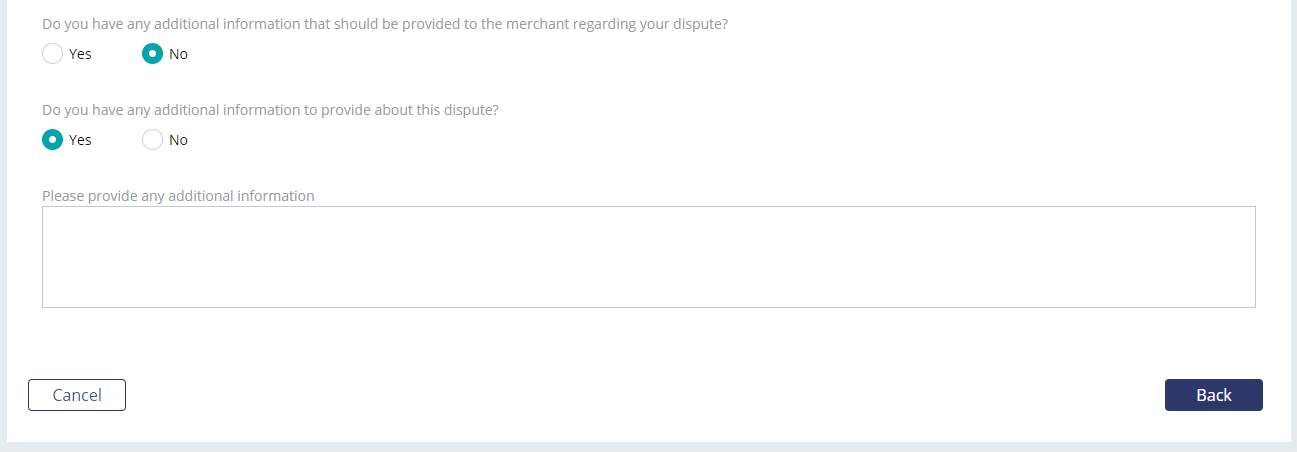
Task: Choose Yes radio for additional dispute information
Action: point(52,140)
